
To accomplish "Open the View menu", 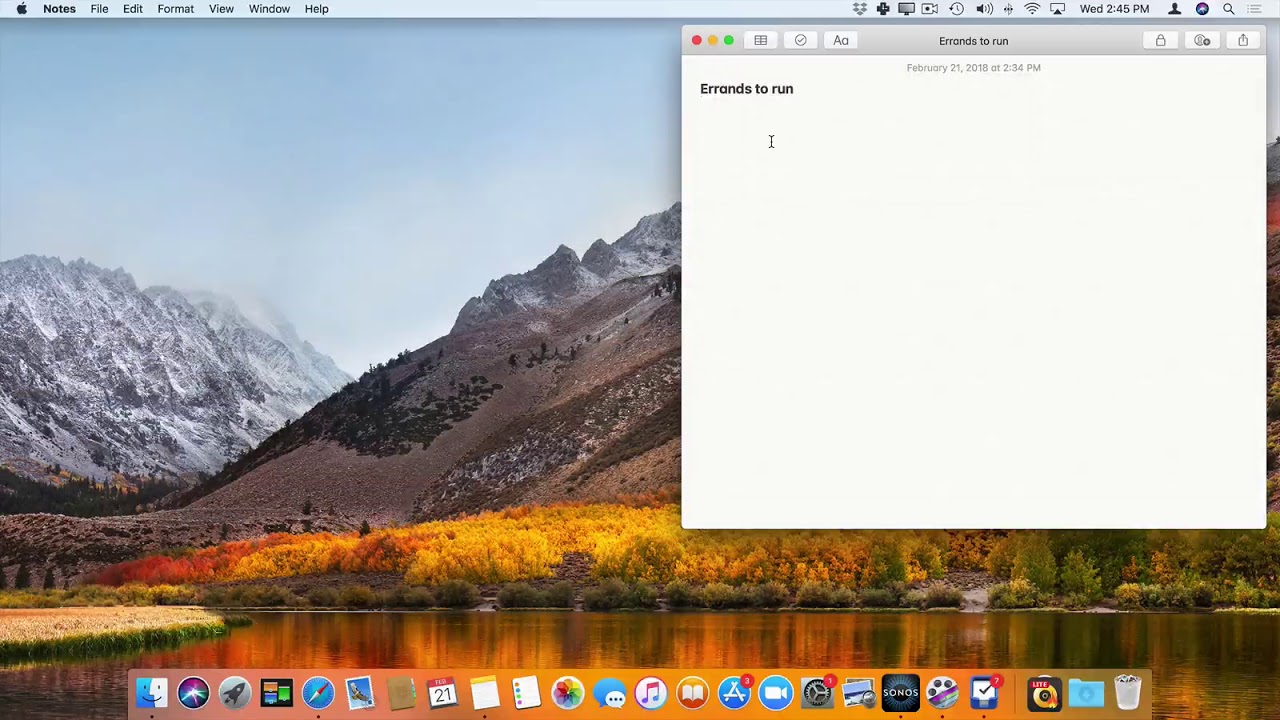I will coord(221,9).
